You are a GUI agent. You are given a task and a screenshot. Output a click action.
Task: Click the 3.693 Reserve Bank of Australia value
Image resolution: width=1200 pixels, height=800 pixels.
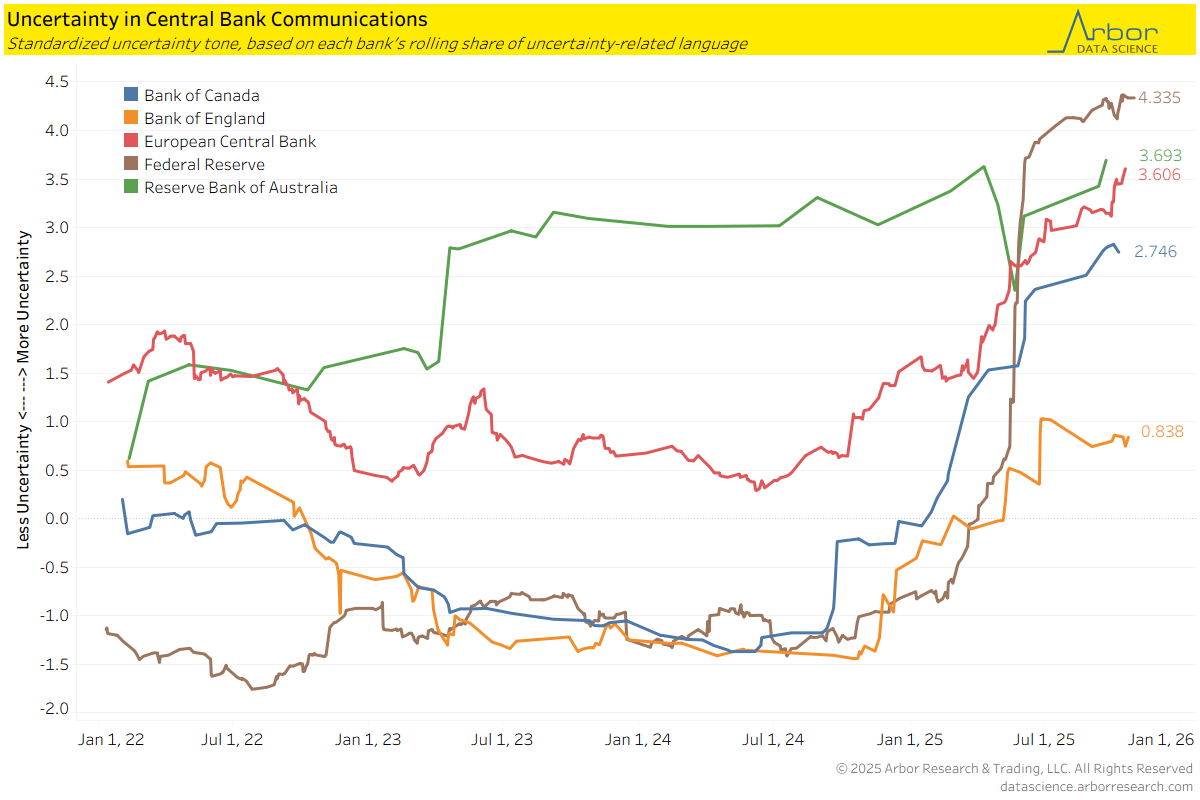click(1160, 155)
